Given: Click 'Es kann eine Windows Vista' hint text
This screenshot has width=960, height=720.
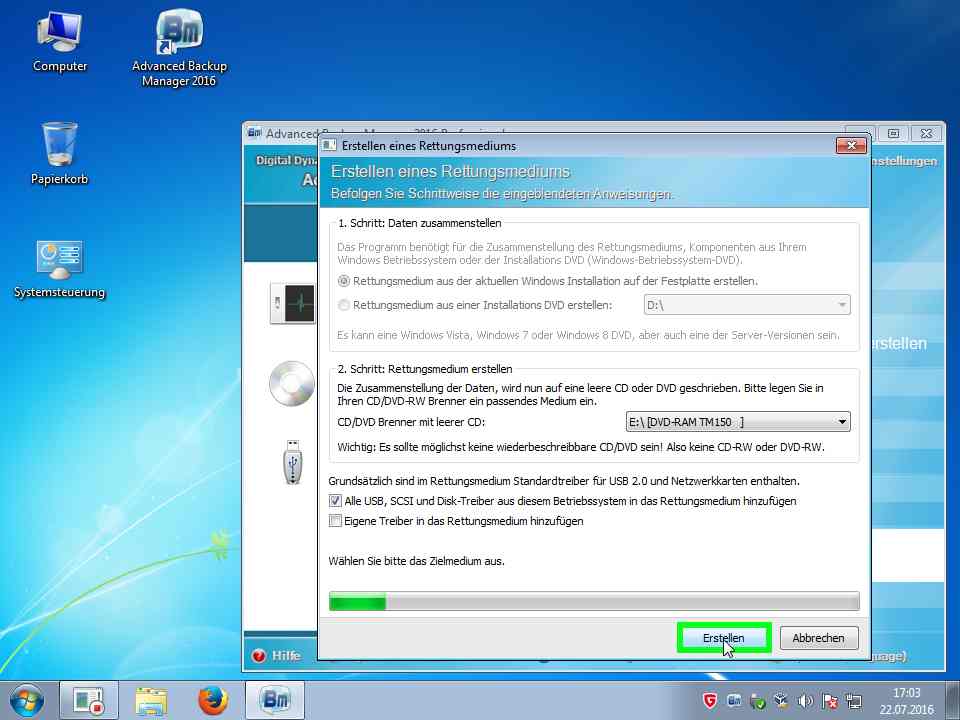Looking at the screenshot, I should pyautogui.click(x=588, y=336).
